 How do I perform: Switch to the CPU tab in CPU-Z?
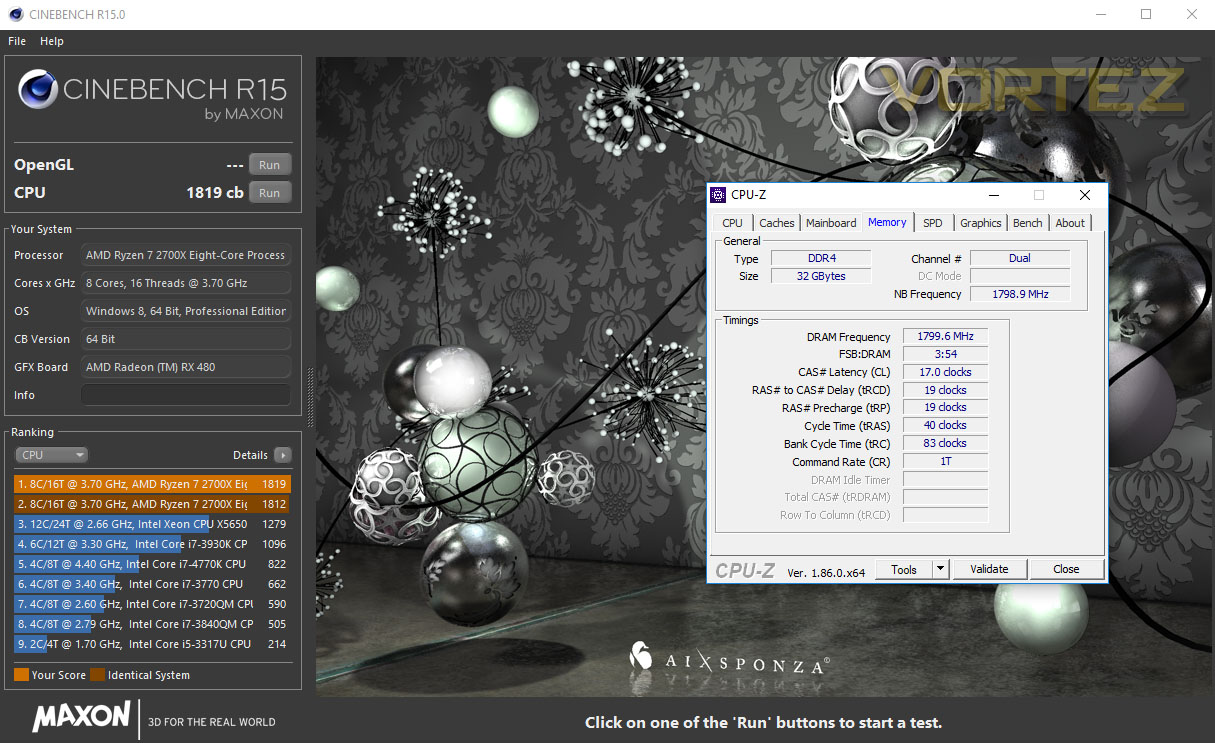733,223
